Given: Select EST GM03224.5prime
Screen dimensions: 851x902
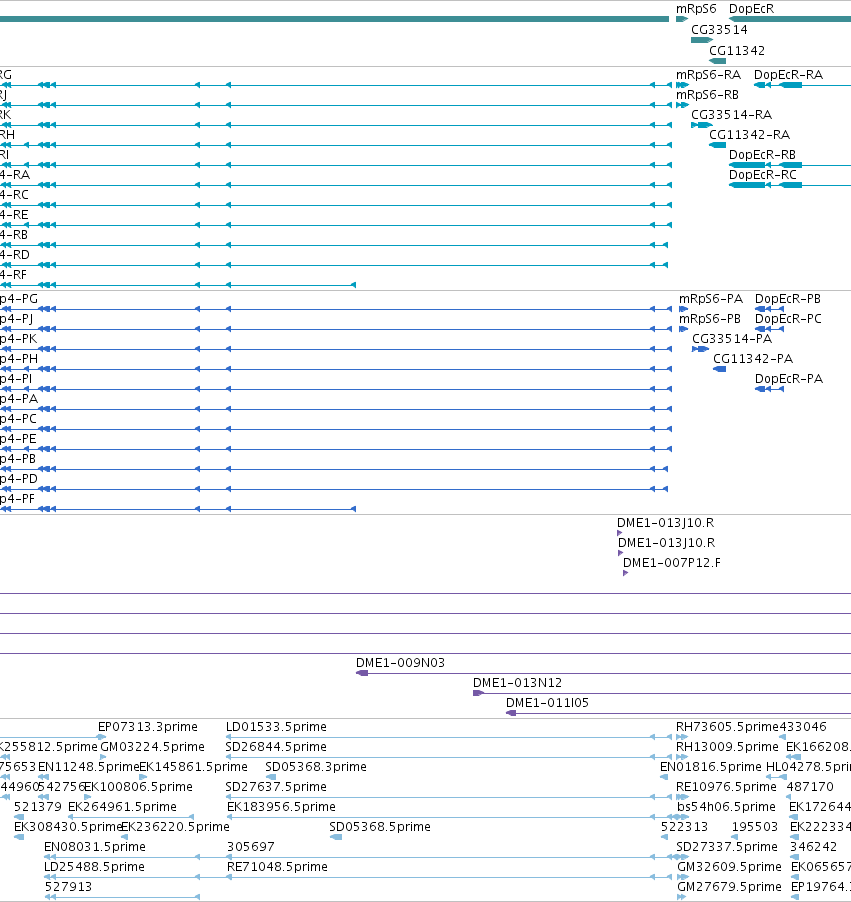Looking at the screenshot, I should (x=152, y=747).
